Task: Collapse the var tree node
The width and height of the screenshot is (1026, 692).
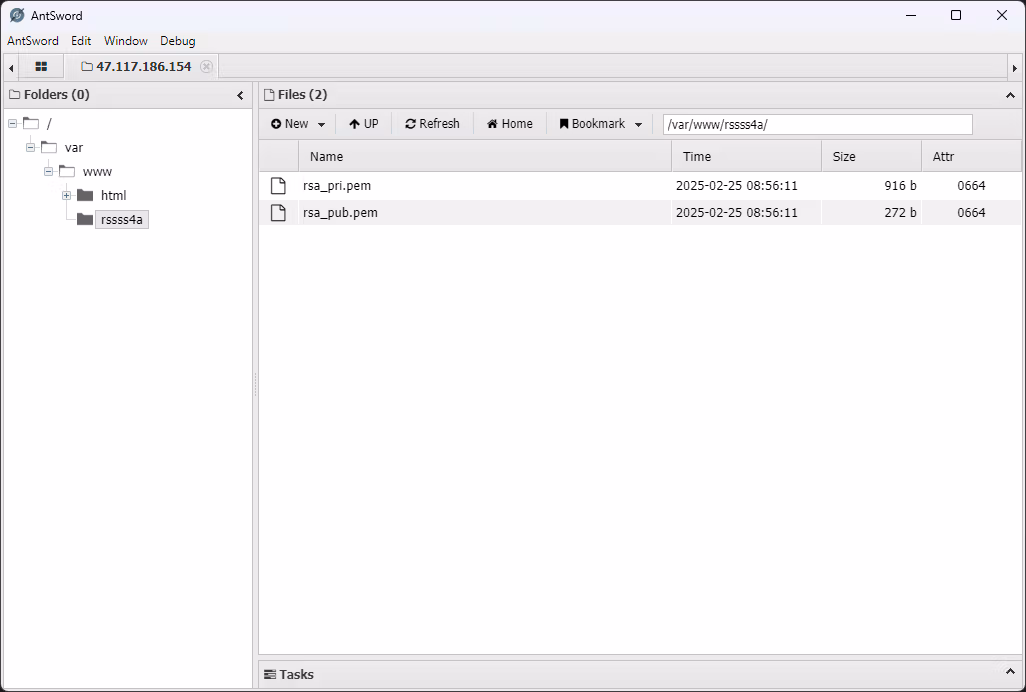Action: tap(30, 148)
